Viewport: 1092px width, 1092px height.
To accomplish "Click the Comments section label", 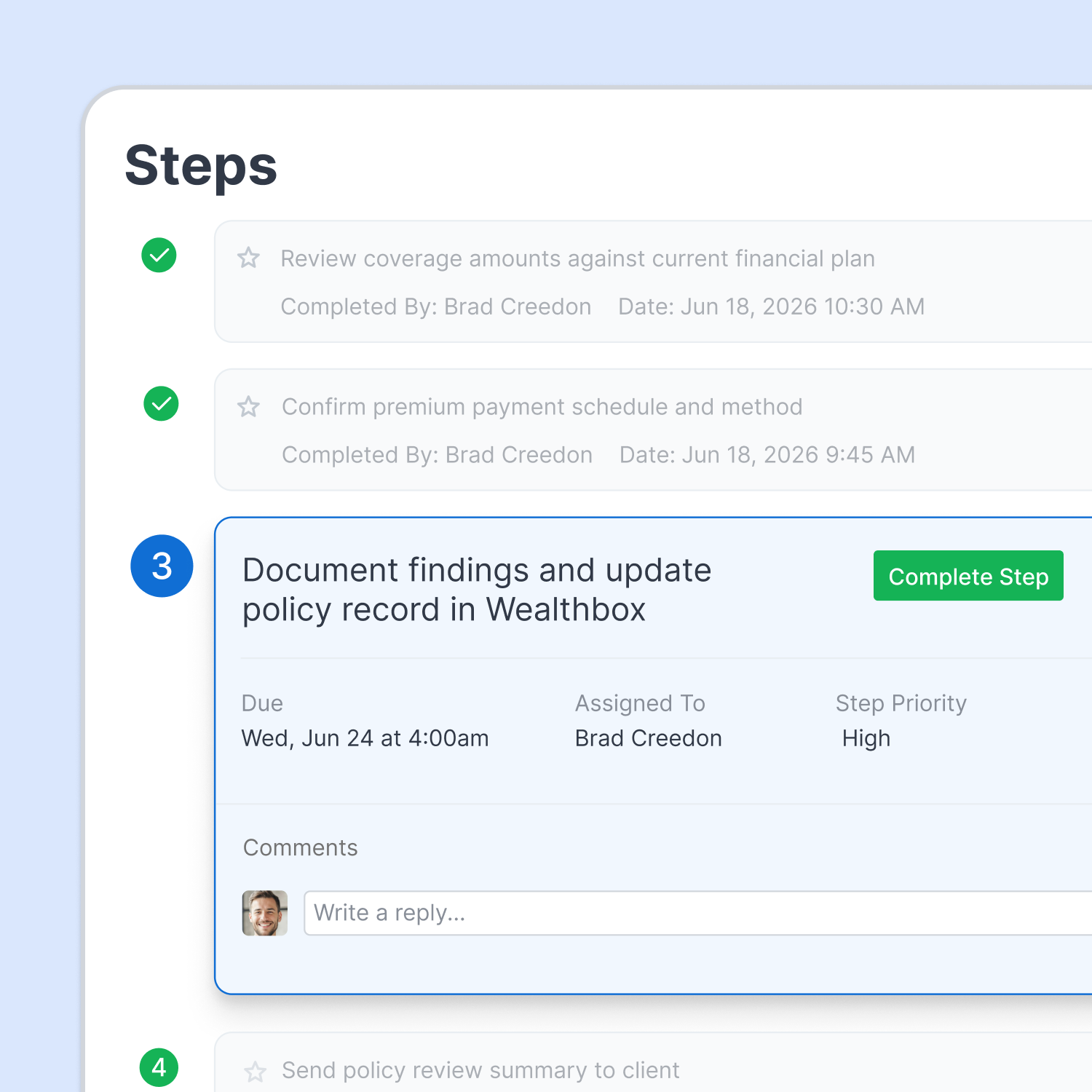I will (301, 847).
